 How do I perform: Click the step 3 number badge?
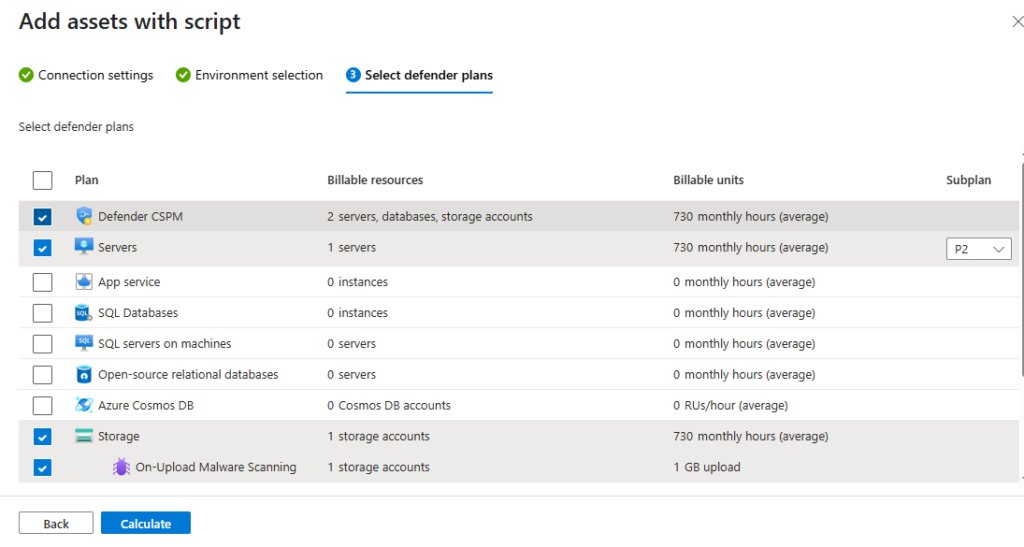pos(353,74)
